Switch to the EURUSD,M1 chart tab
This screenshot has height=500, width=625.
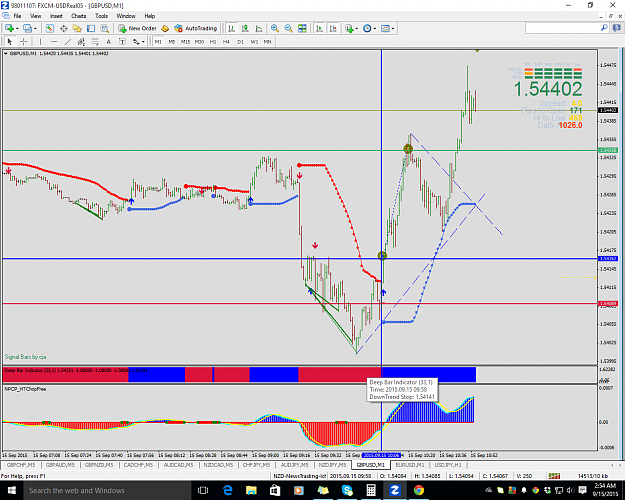click(410, 465)
